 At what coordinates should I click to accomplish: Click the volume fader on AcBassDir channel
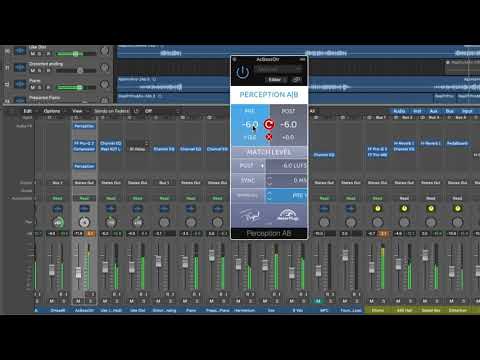(x=78, y=272)
